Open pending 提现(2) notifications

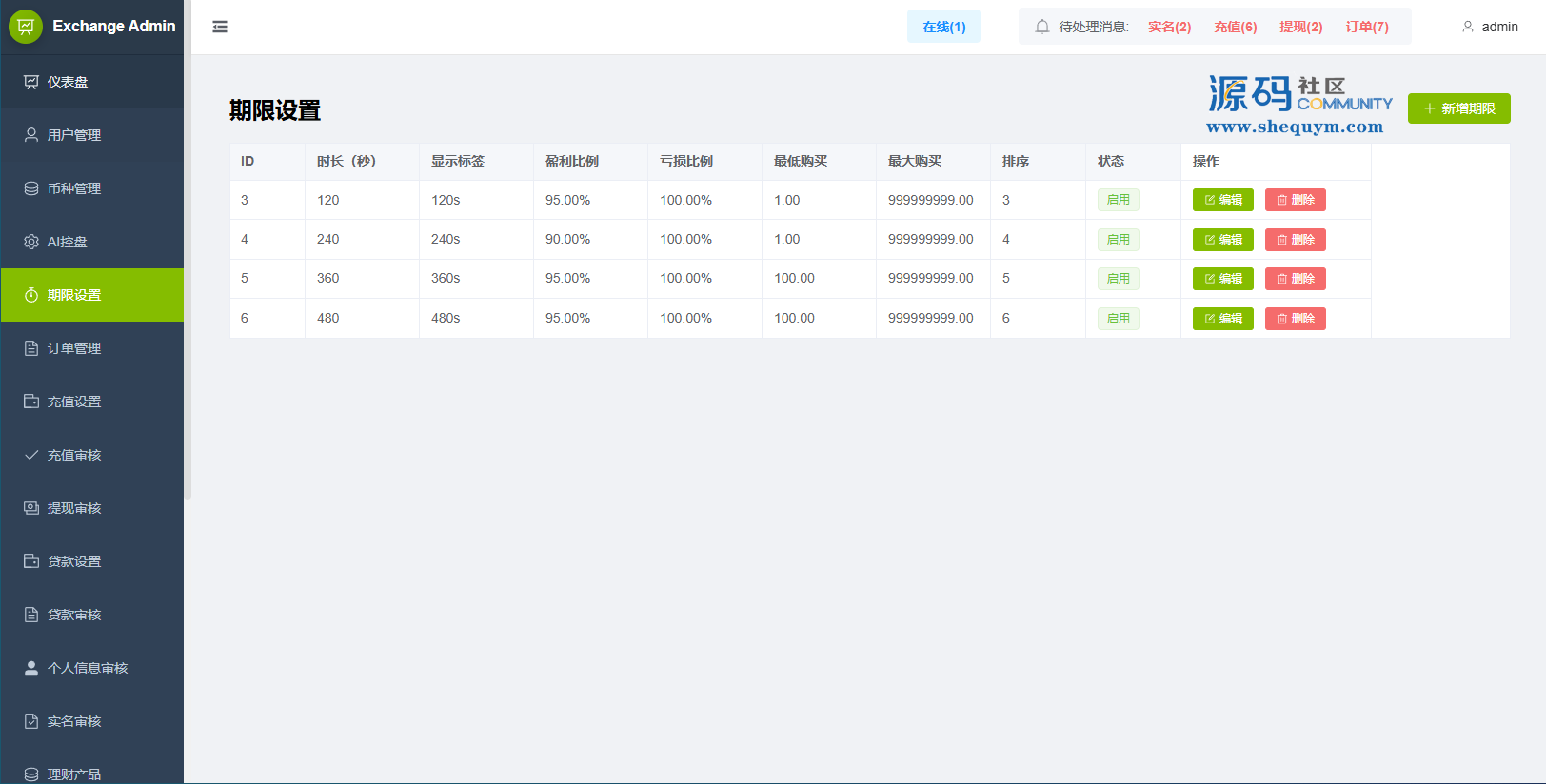click(x=1301, y=27)
